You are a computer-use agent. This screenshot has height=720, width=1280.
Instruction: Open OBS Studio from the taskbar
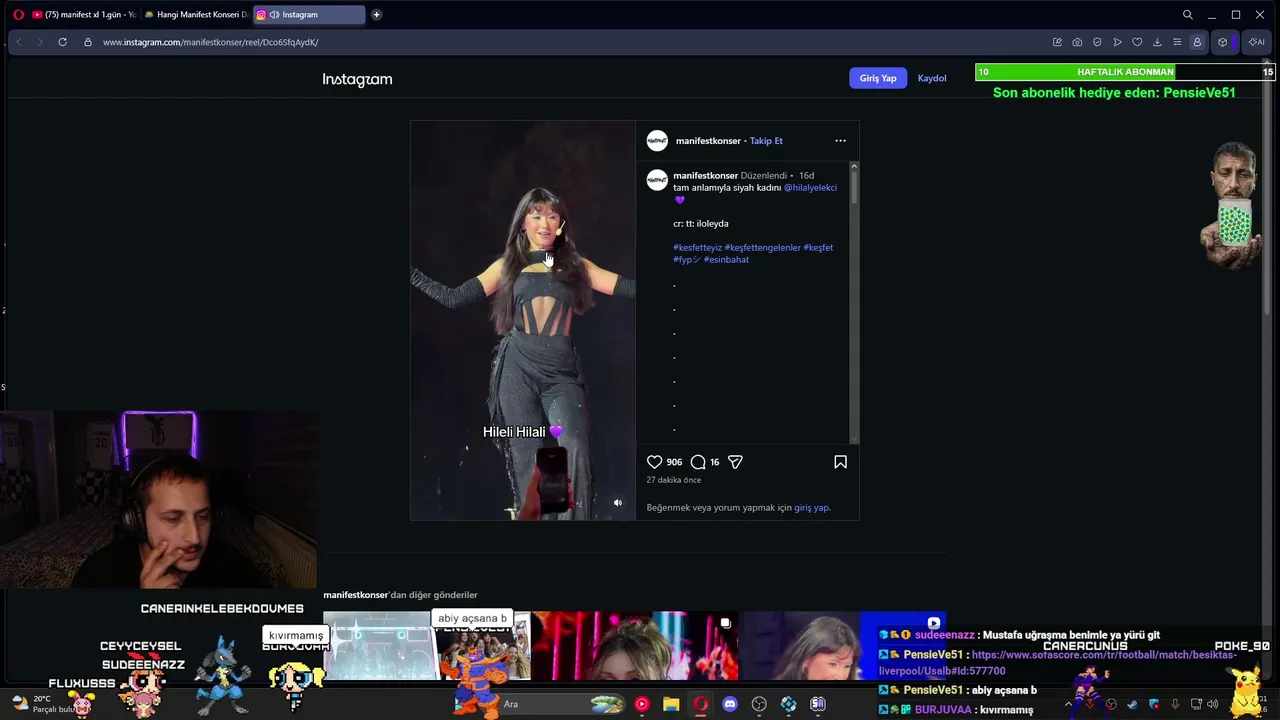tap(759, 704)
